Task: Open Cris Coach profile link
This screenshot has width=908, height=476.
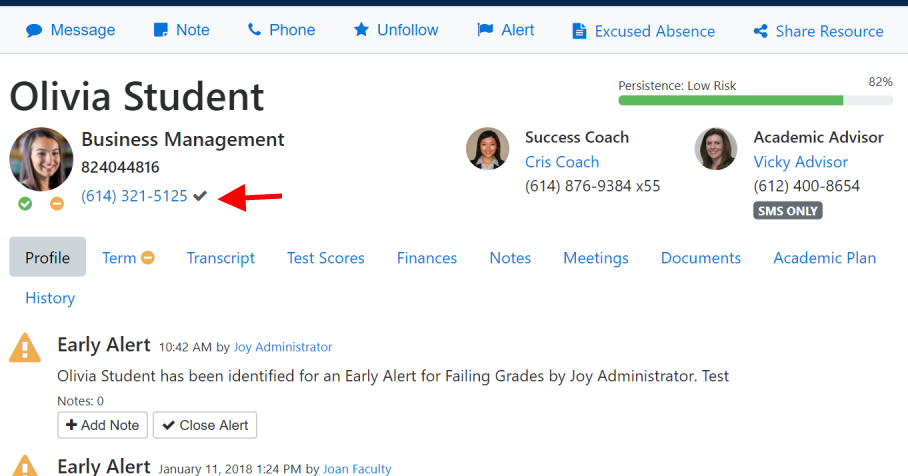Action: click(562, 162)
